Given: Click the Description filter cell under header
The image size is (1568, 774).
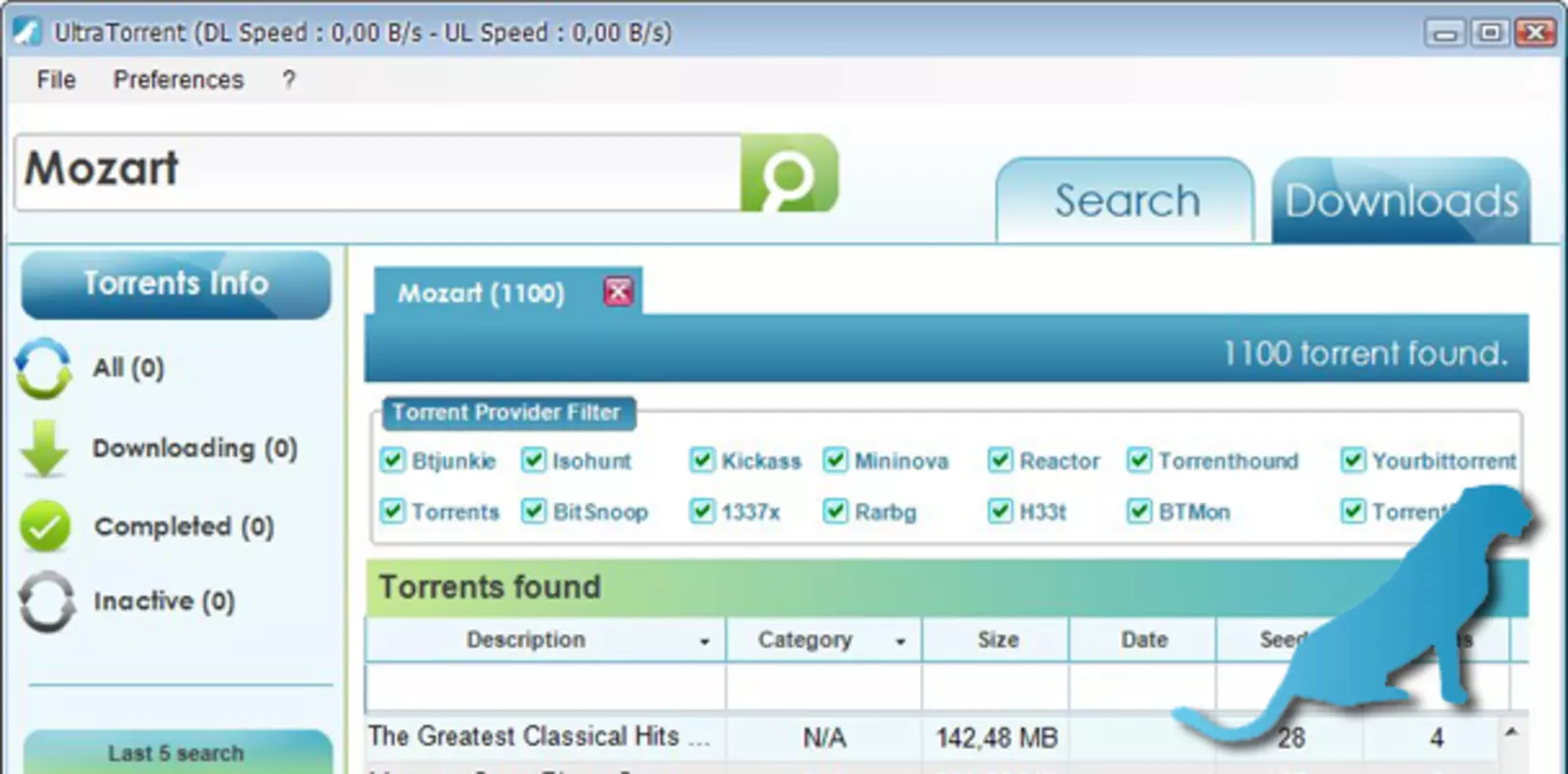Looking at the screenshot, I should pos(546,688).
